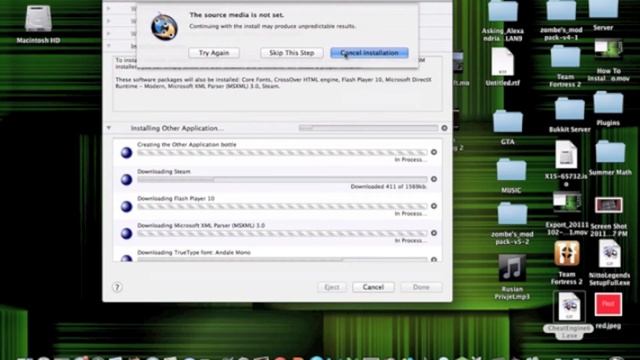Select the How To Instal movie file
This screenshot has height=360, width=640.
608,50
